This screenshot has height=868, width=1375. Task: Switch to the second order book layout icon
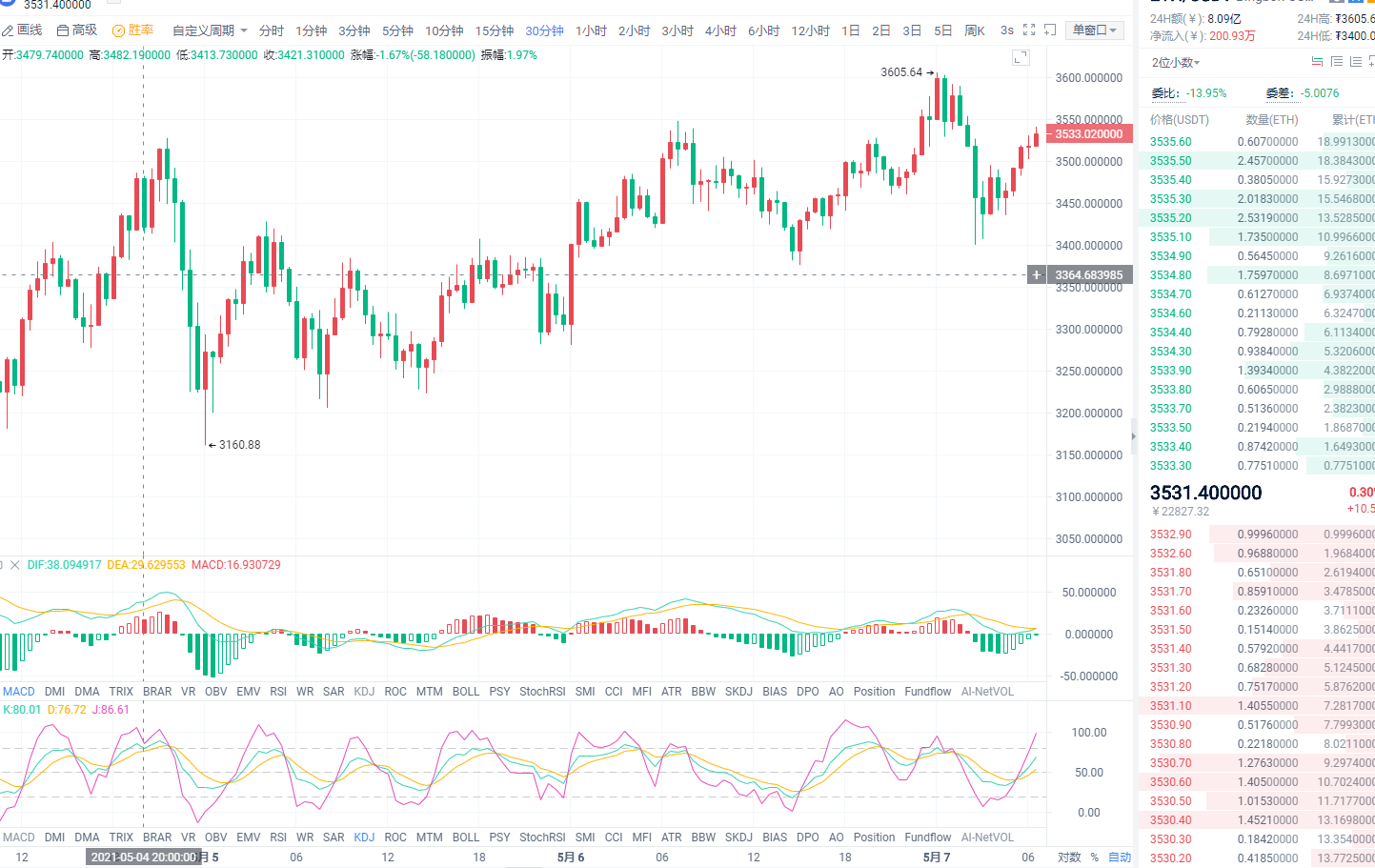pyautogui.click(x=1336, y=62)
